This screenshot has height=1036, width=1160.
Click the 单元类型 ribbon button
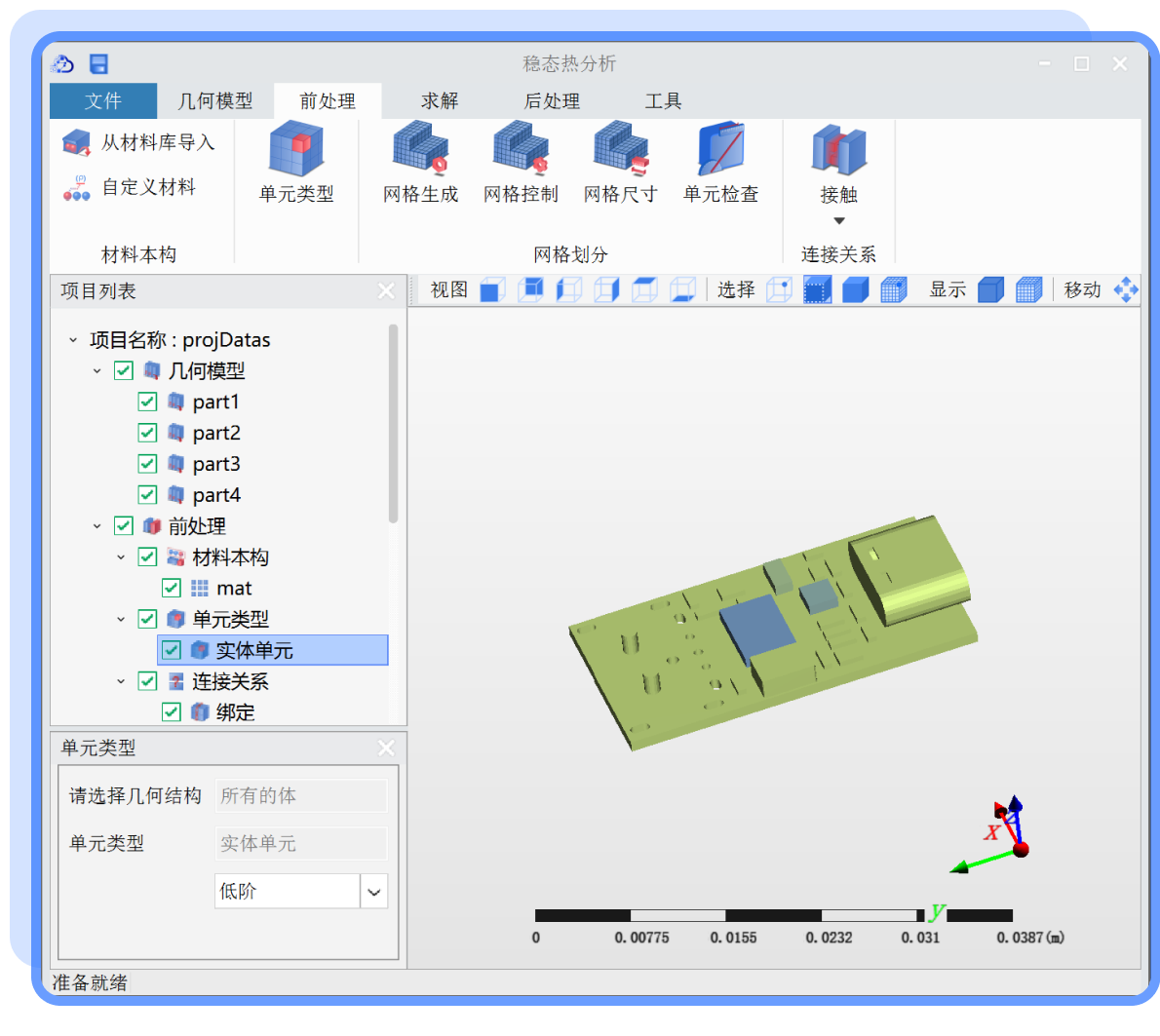(296, 164)
